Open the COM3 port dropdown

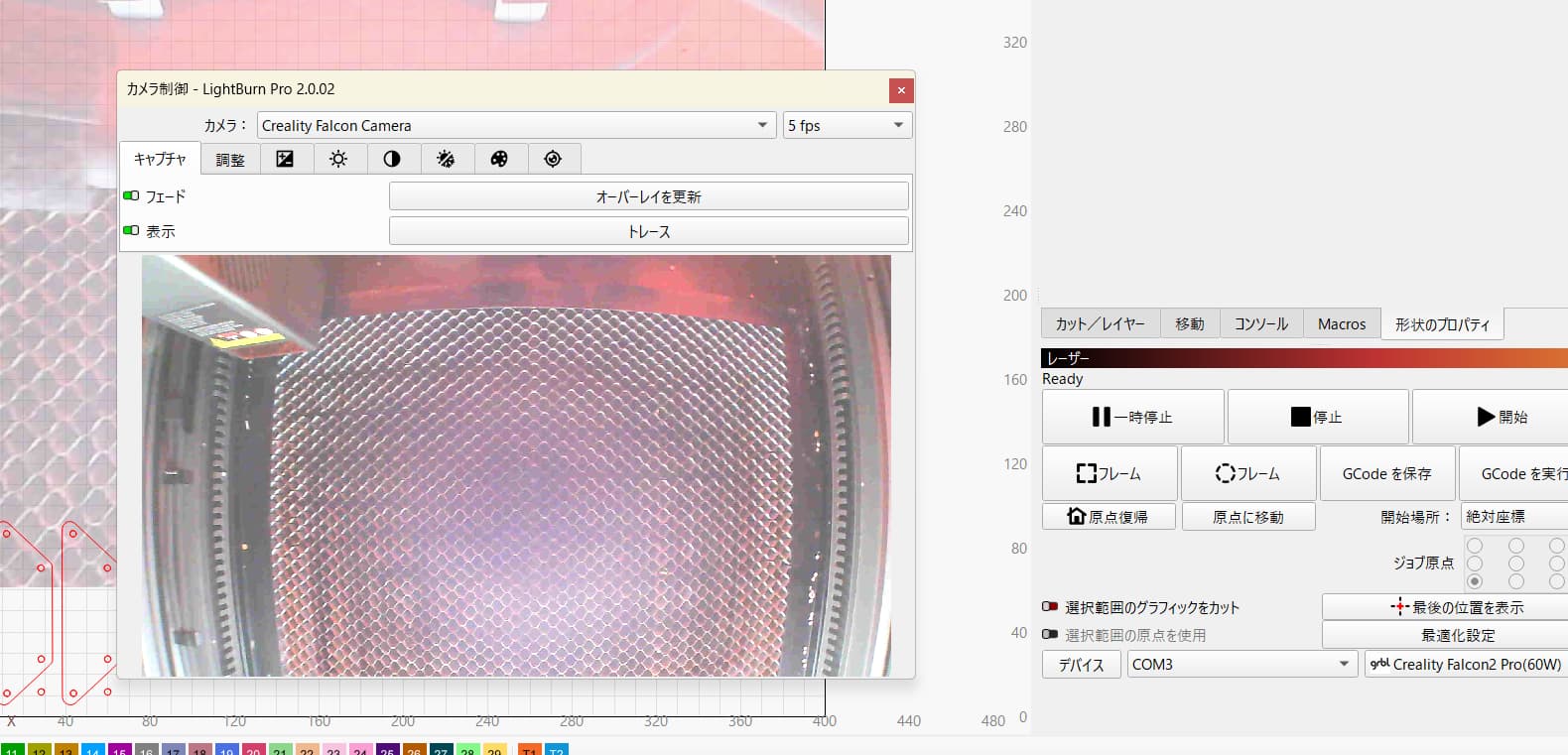(x=1241, y=665)
